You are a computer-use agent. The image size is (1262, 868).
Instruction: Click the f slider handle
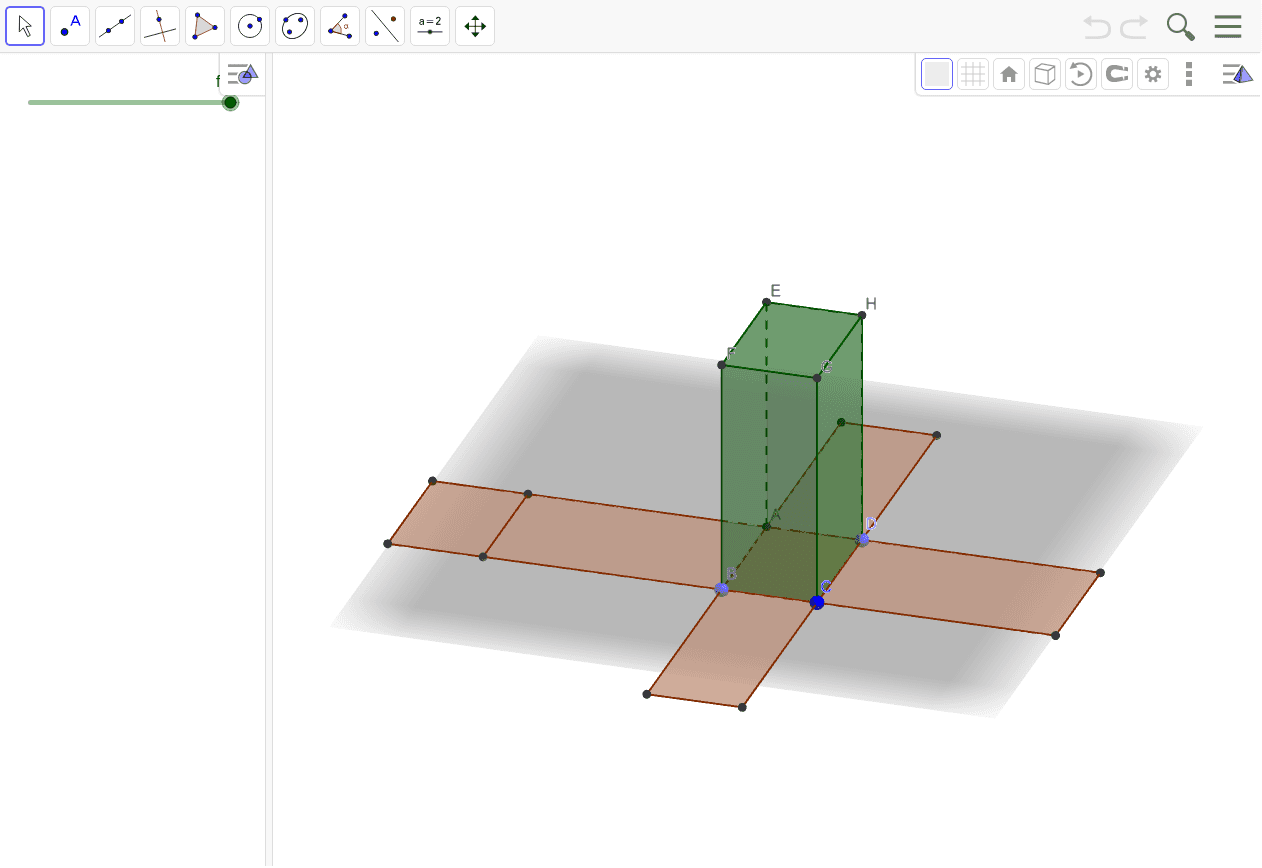(x=230, y=102)
